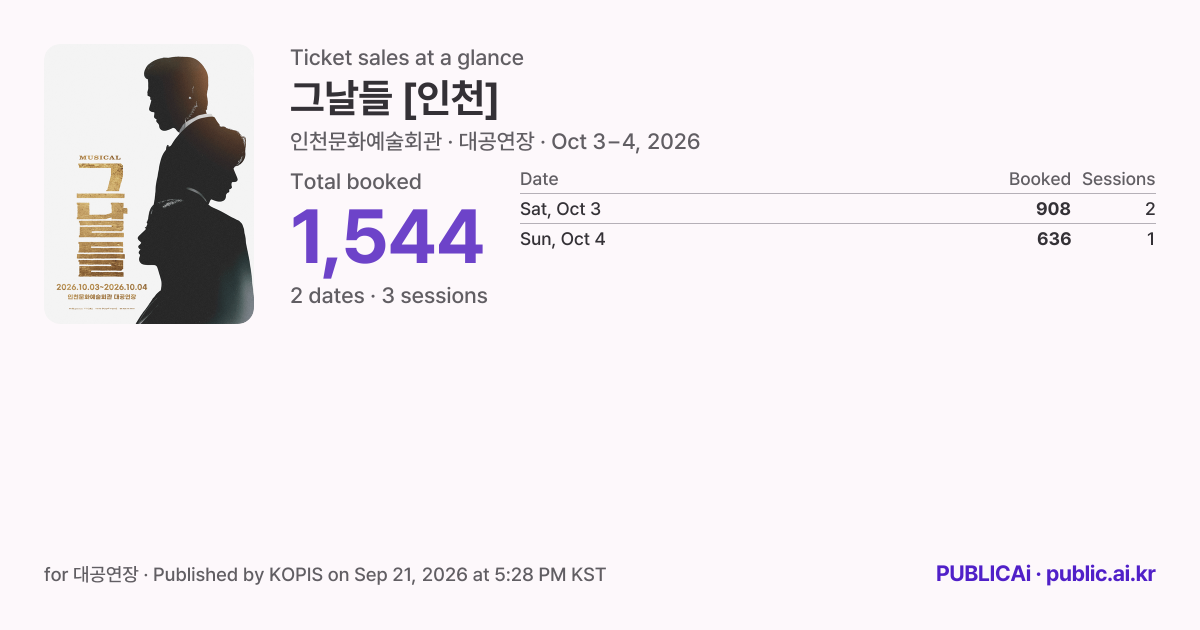Screen dimensions: 1200x630
Task: Click the Total booked number 1,544
Action: (x=387, y=239)
